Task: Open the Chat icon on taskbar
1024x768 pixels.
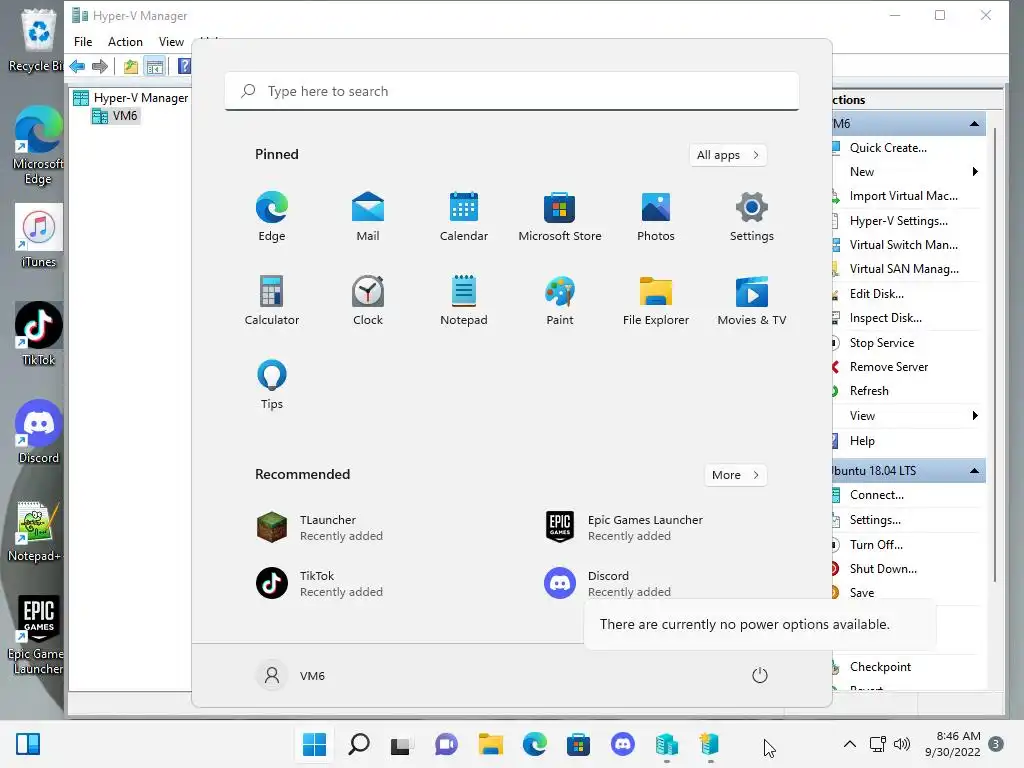Action: [x=446, y=744]
